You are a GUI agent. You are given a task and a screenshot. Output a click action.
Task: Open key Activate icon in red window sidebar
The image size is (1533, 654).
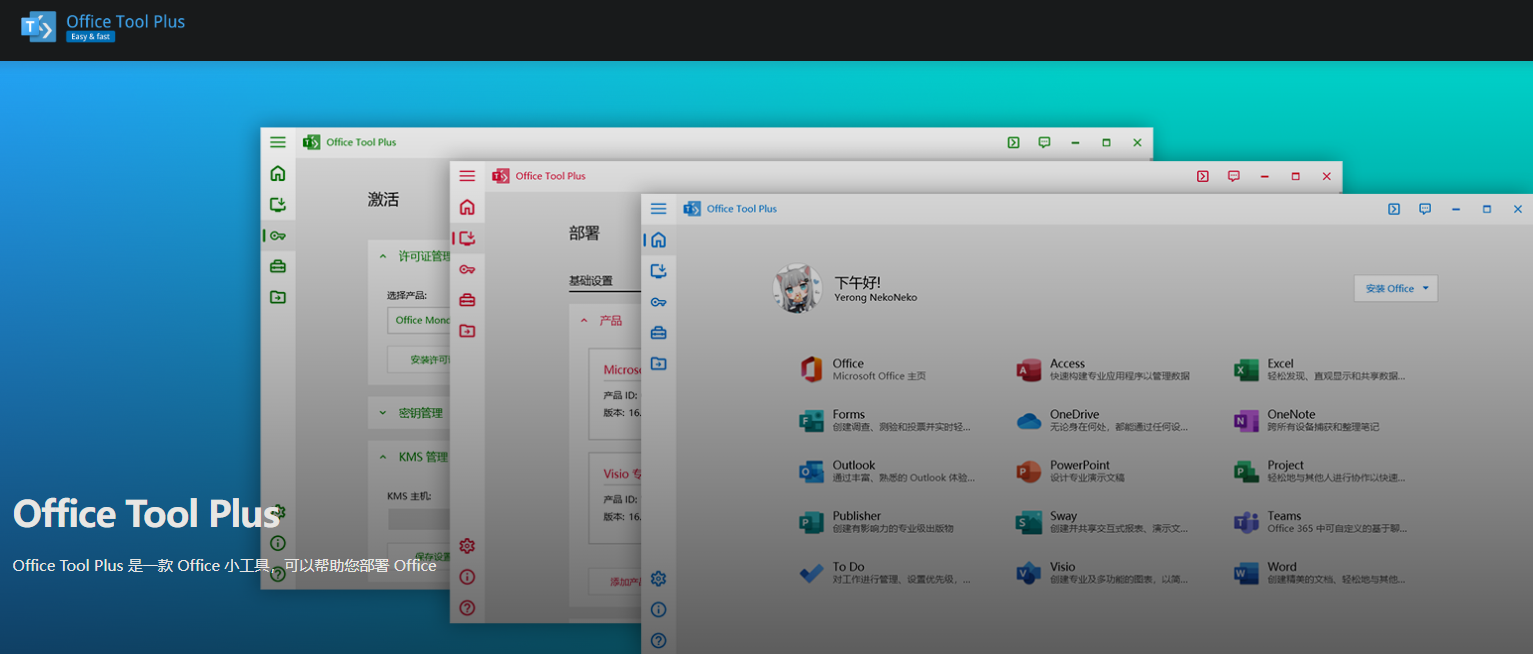coord(467,269)
